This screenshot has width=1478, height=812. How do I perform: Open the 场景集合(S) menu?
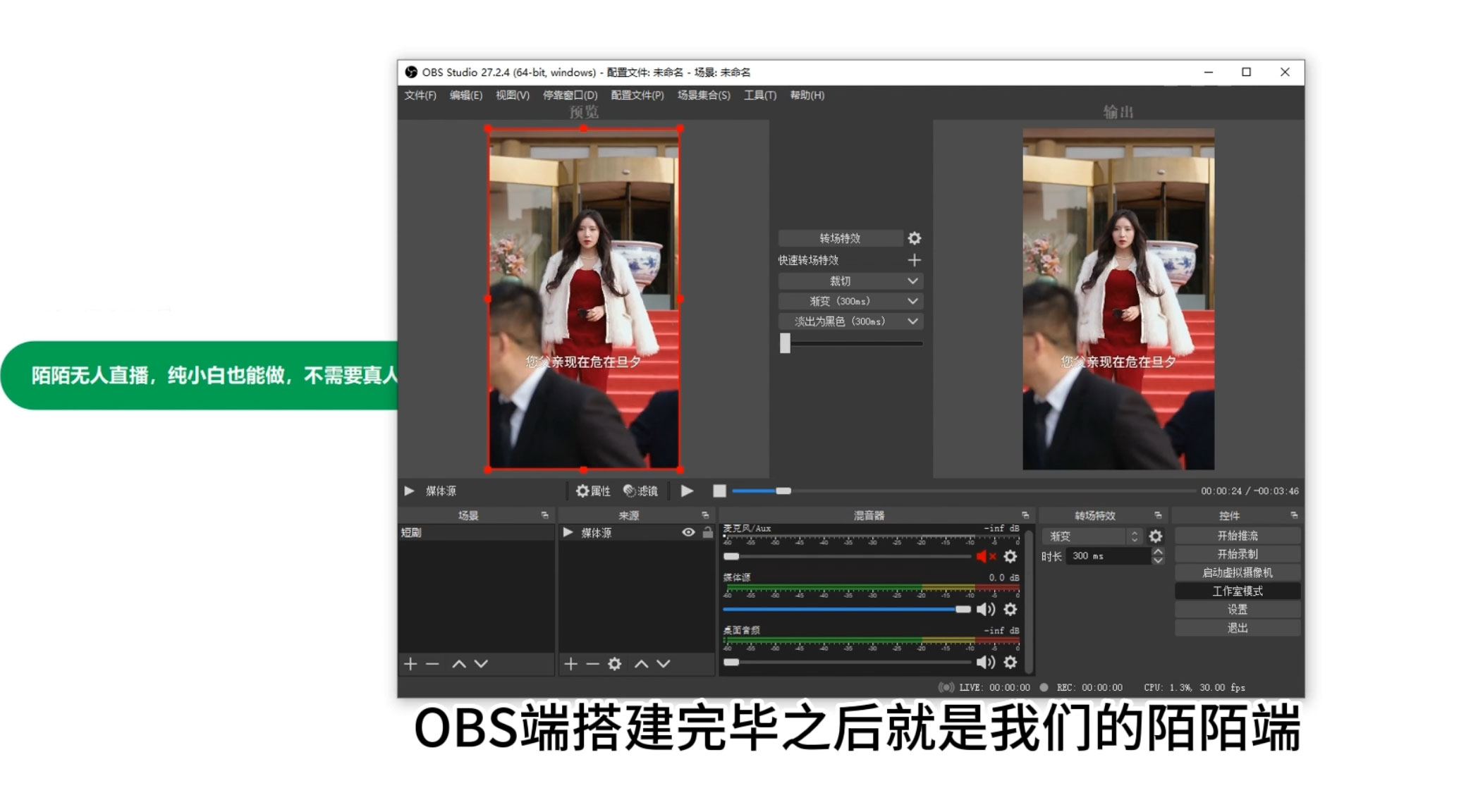[x=703, y=95]
